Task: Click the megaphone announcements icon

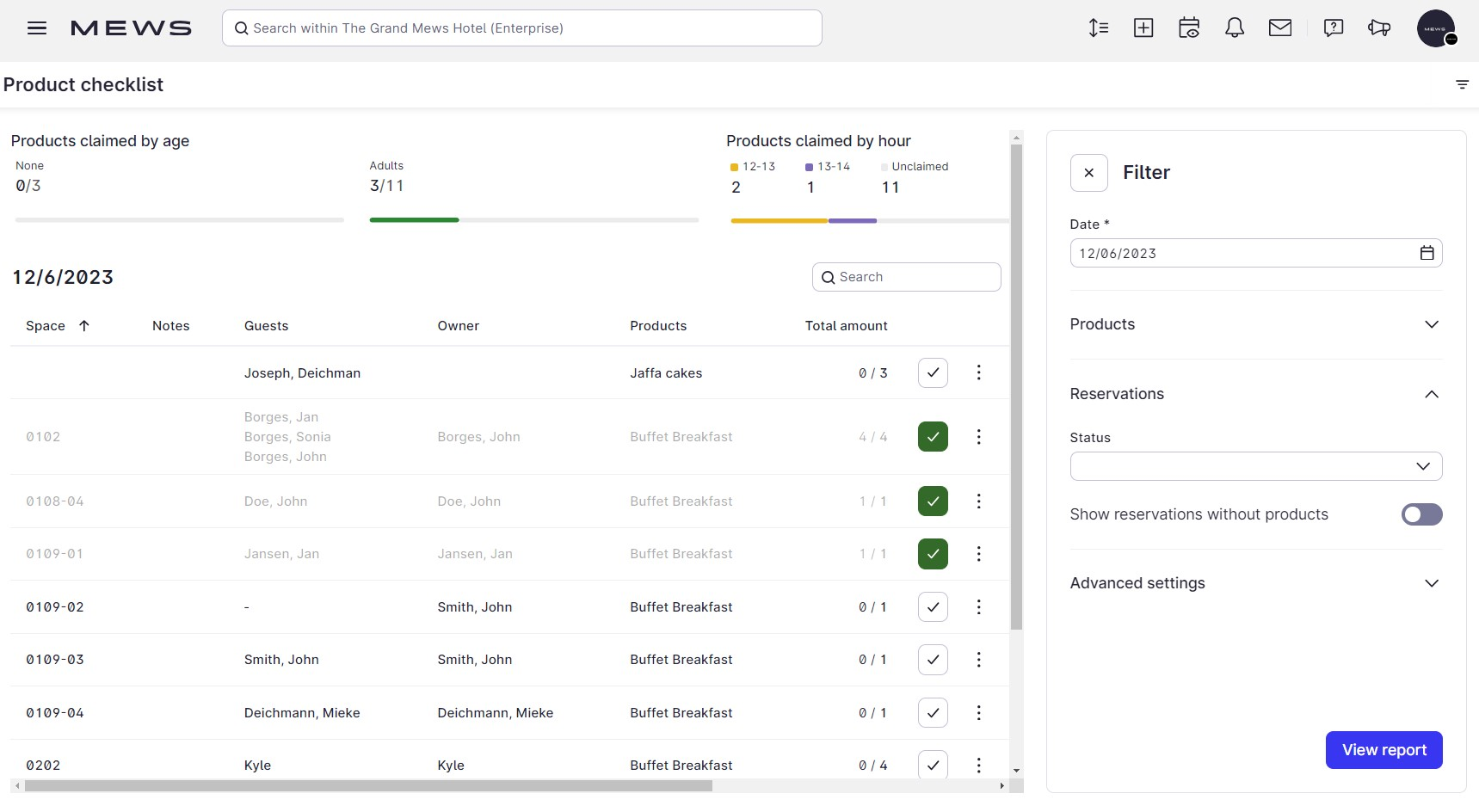Action: [1379, 28]
